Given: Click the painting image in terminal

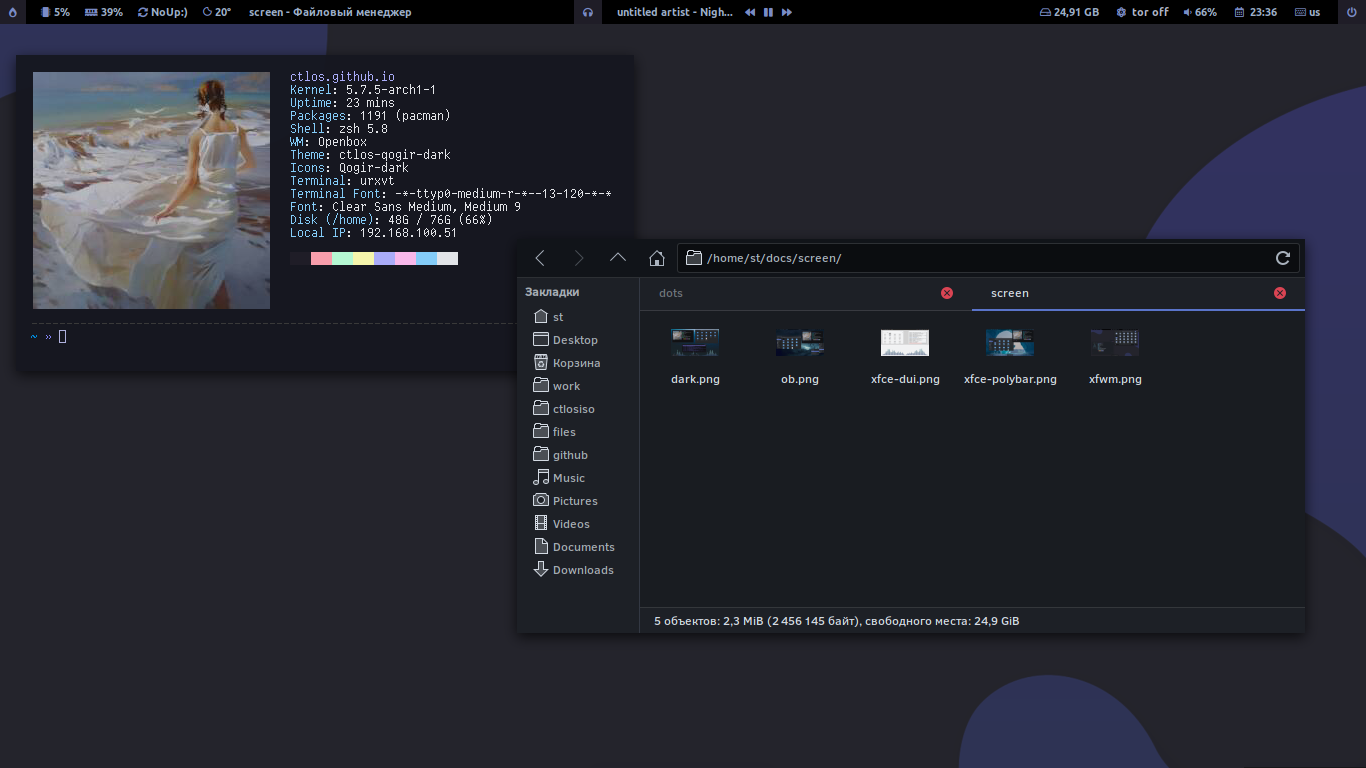Looking at the screenshot, I should point(151,190).
